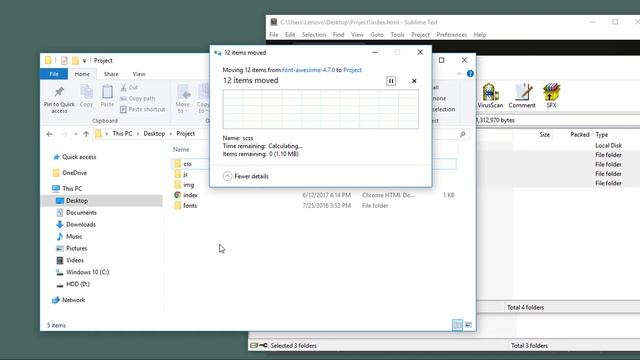
Task: Select Downloads in the navigation pane
Action: tap(76, 224)
